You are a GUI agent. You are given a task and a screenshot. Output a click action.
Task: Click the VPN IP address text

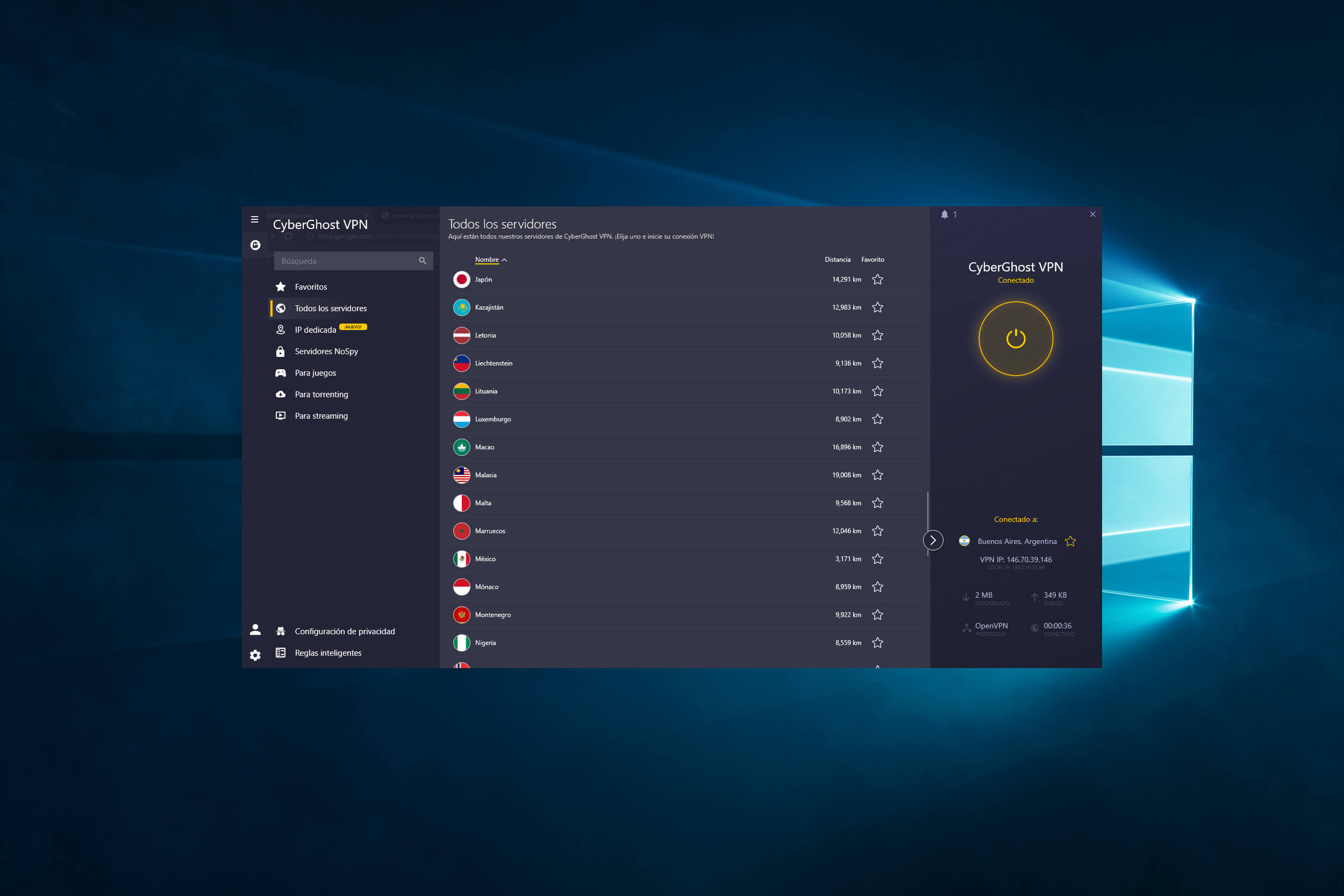1016,560
